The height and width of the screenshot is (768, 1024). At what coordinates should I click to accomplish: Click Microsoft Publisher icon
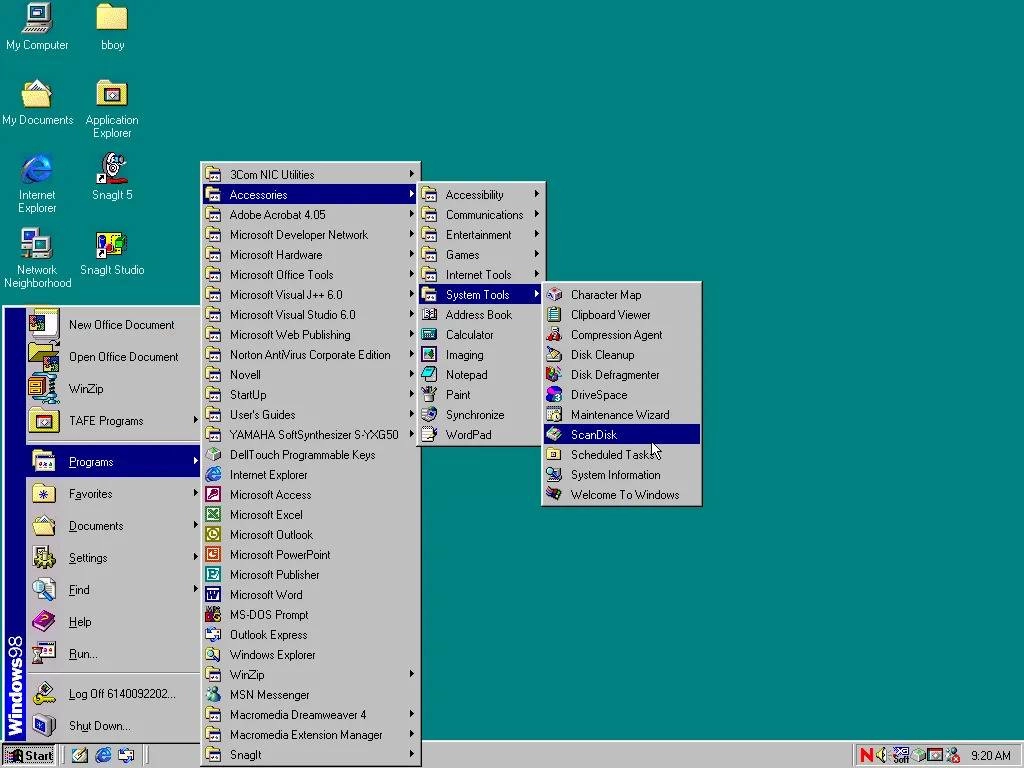[213, 575]
